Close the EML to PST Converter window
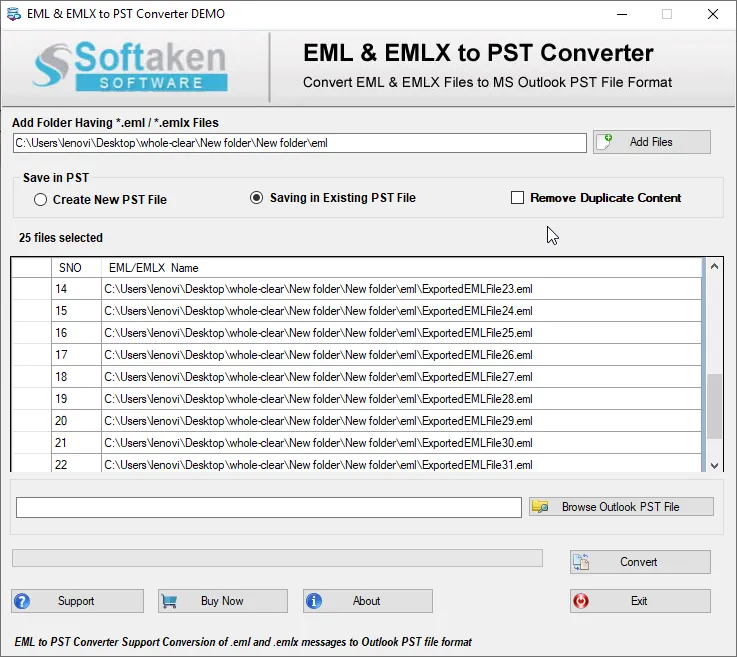The width and height of the screenshot is (737, 657). (x=713, y=14)
